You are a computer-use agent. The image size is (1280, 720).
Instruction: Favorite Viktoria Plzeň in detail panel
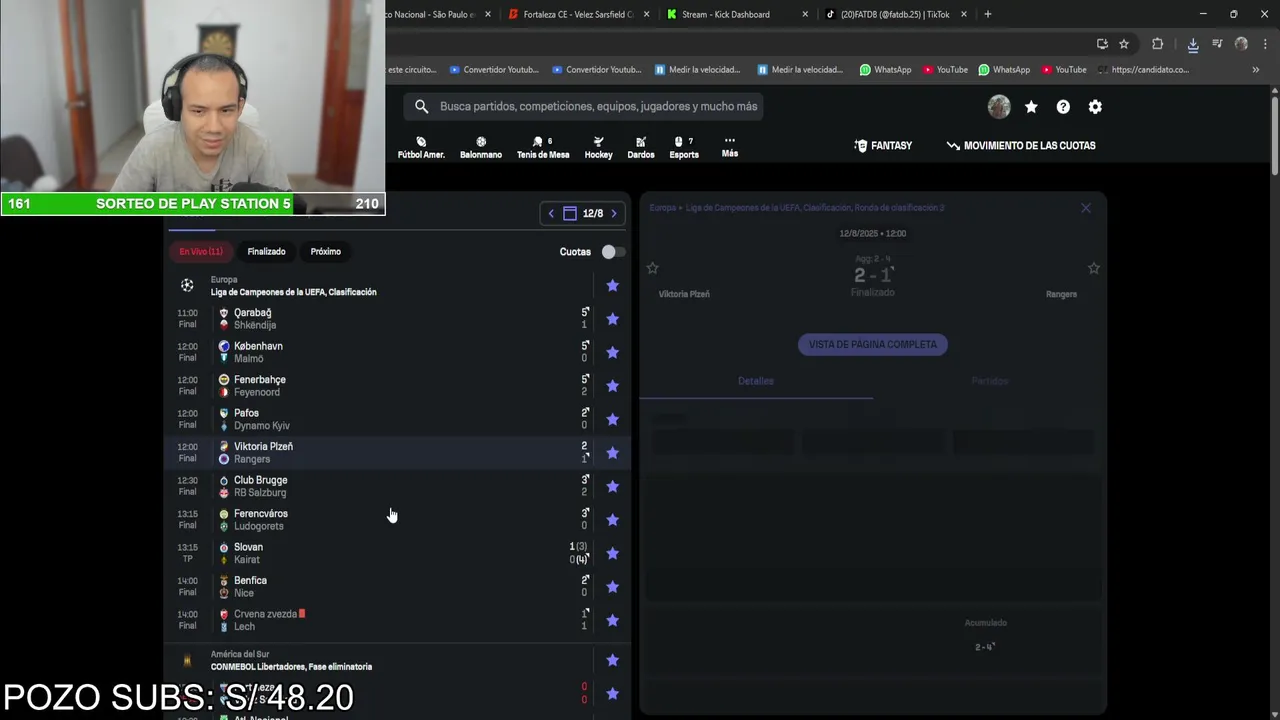tap(652, 268)
